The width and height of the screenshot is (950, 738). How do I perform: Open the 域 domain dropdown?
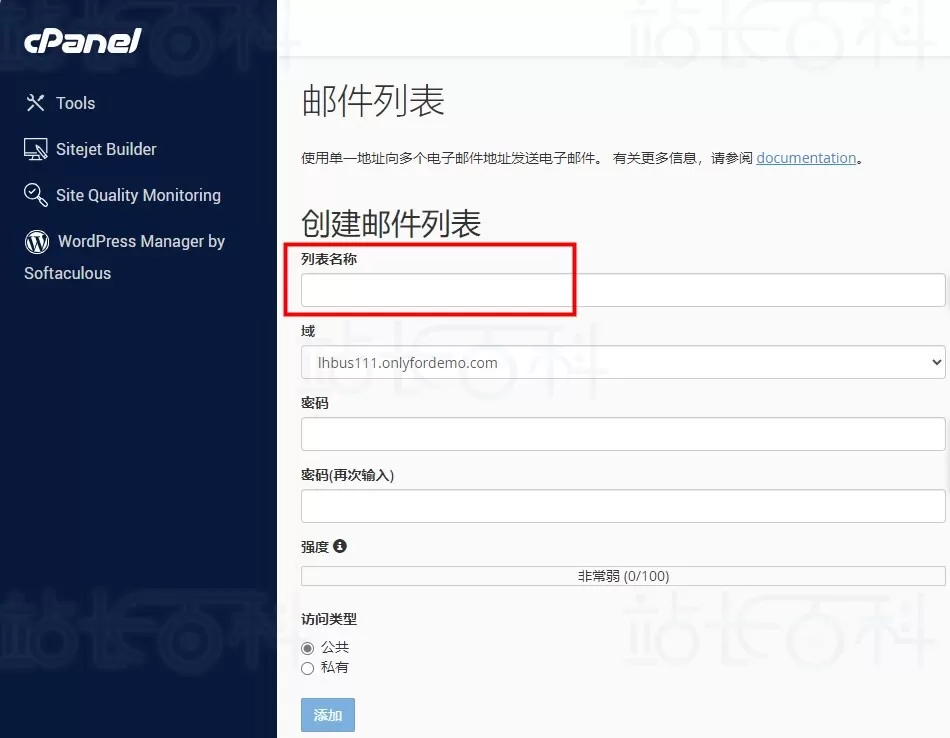(622, 363)
